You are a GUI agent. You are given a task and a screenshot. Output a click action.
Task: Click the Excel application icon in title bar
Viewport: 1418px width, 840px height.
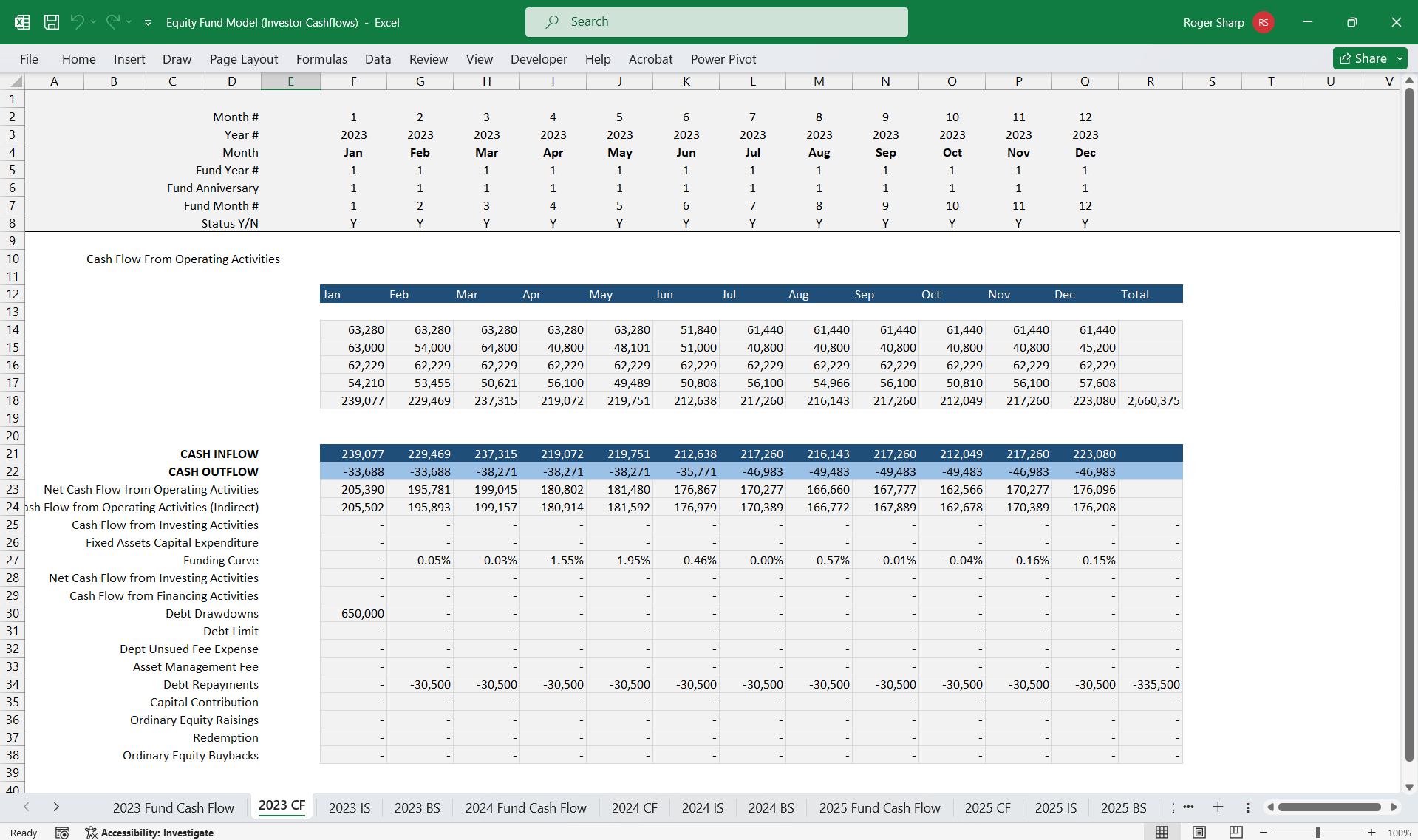(x=22, y=22)
